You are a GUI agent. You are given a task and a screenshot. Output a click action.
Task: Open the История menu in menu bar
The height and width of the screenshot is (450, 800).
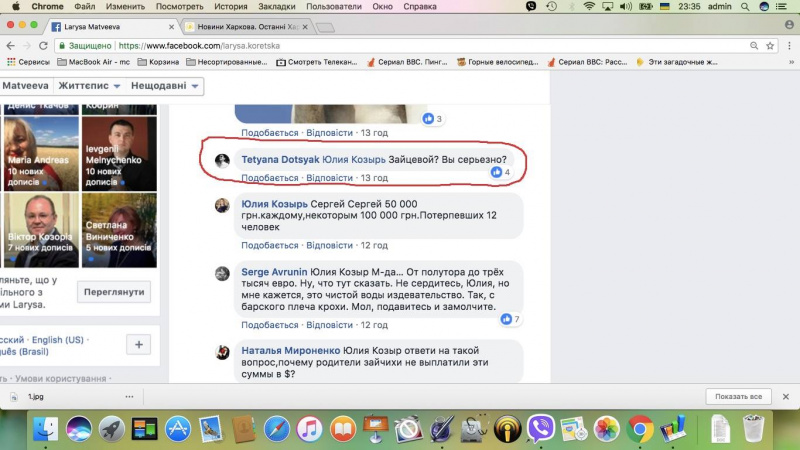[229, 6]
